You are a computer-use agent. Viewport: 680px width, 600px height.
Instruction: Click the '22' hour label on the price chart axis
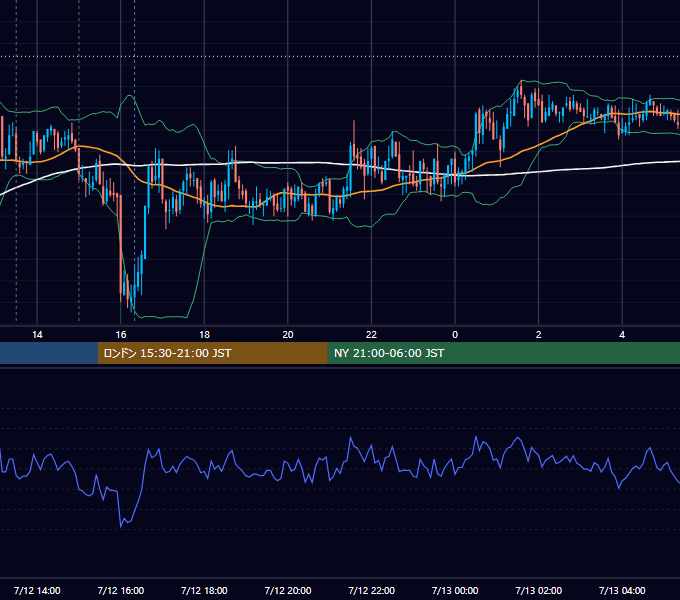pos(371,335)
